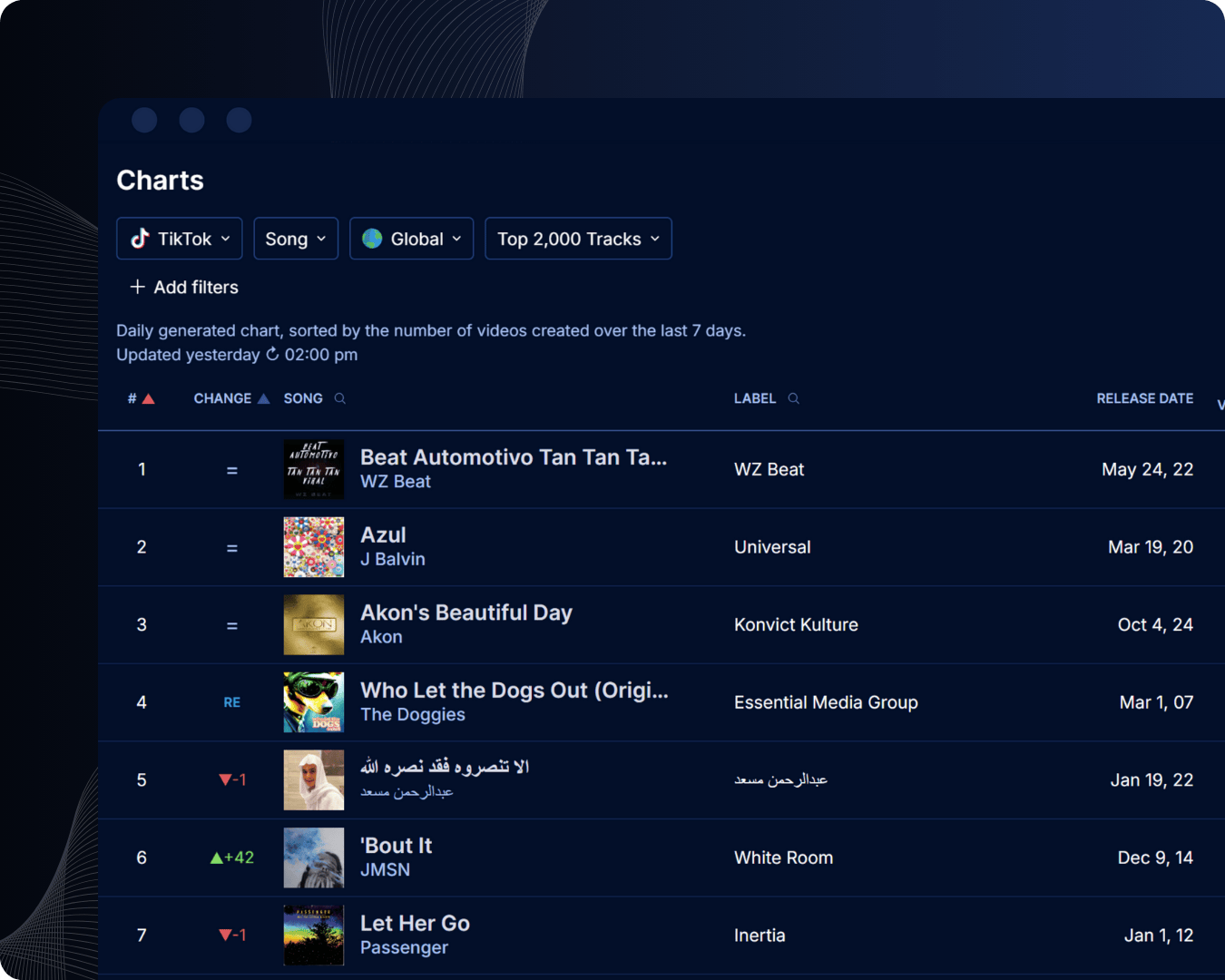Click the refresh icon next to the update time
This screenshot has width=1225, height=980.
click(270, 355)
